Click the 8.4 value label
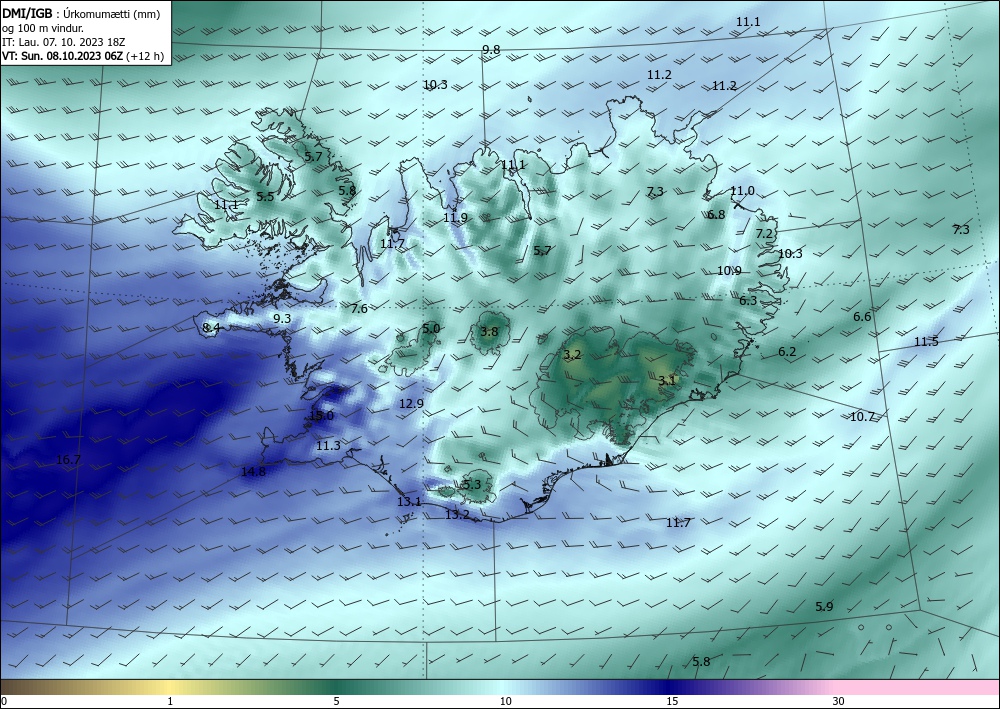The height and width of the screenshot is (709, 1000). [x=211, y=328]
